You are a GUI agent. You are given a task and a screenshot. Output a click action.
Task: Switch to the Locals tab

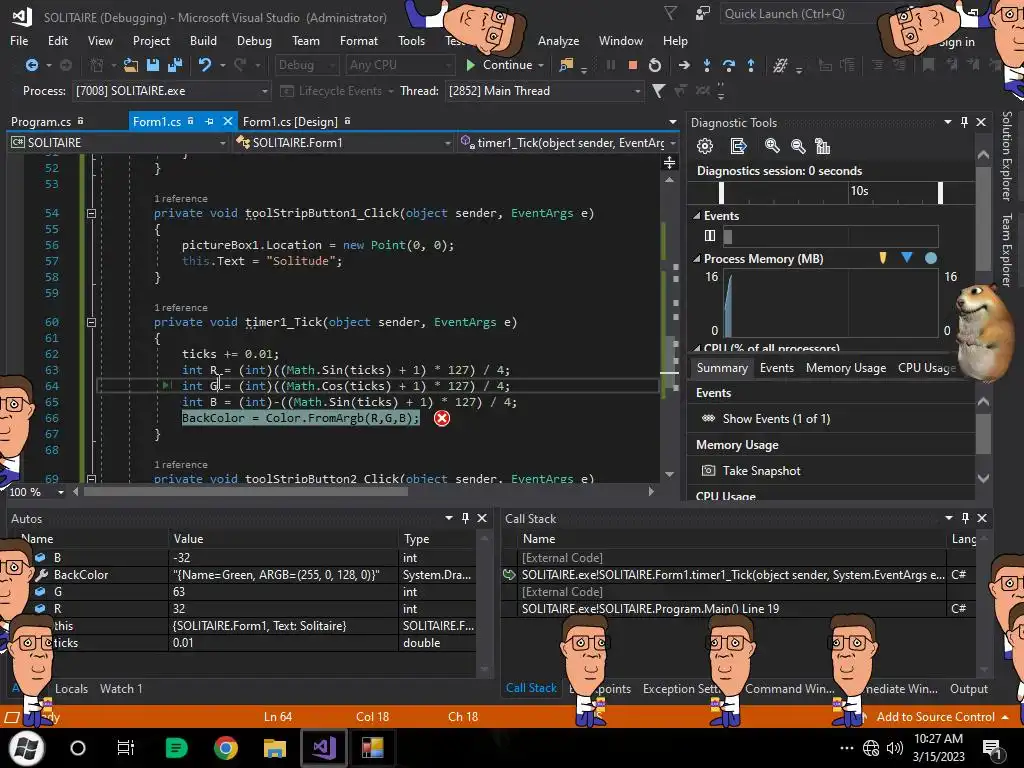click(71, 688)
